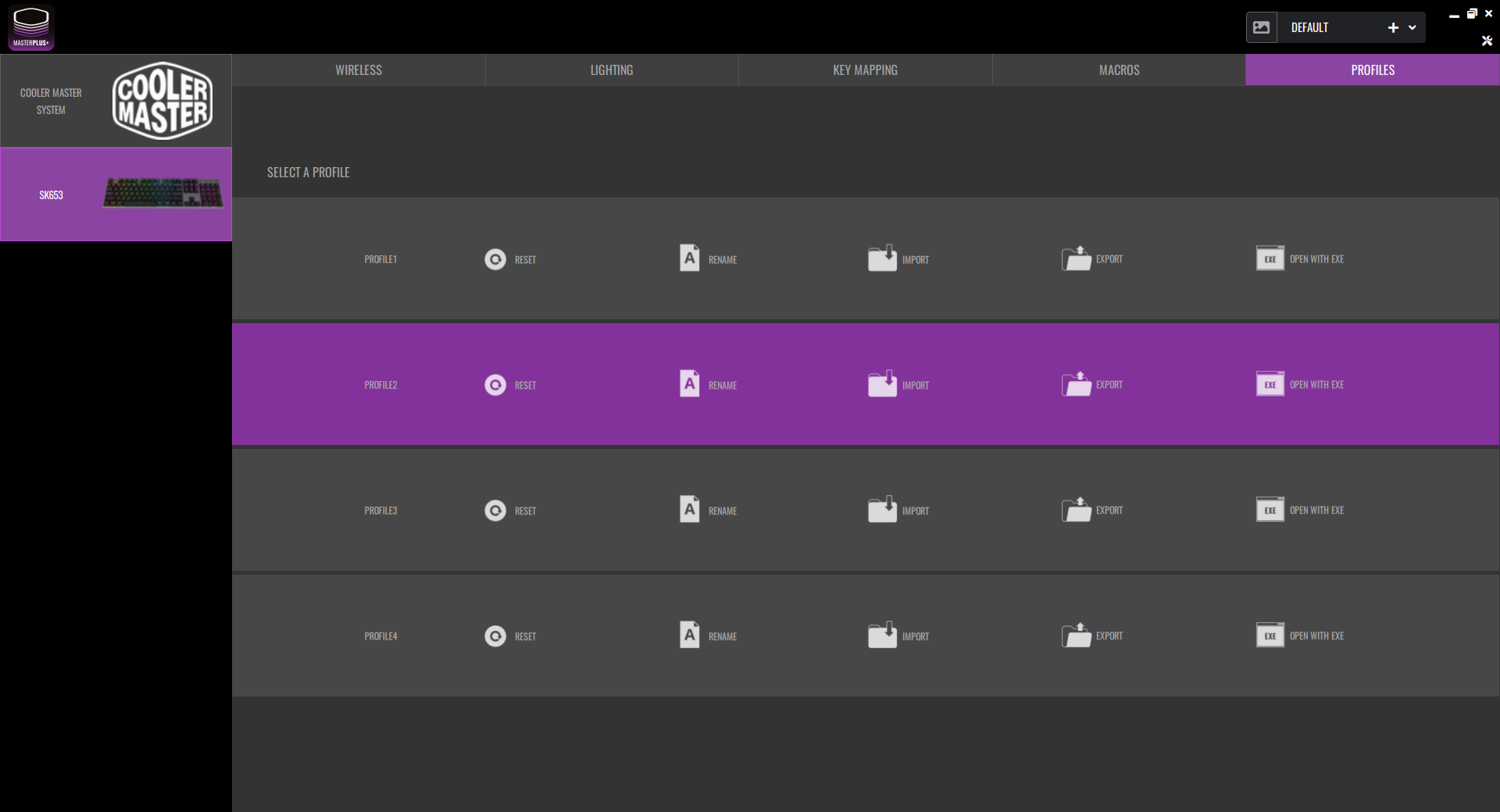Click the Export icon for PROFILE3
1500x812 pixels.
(x=1077, y=510)
